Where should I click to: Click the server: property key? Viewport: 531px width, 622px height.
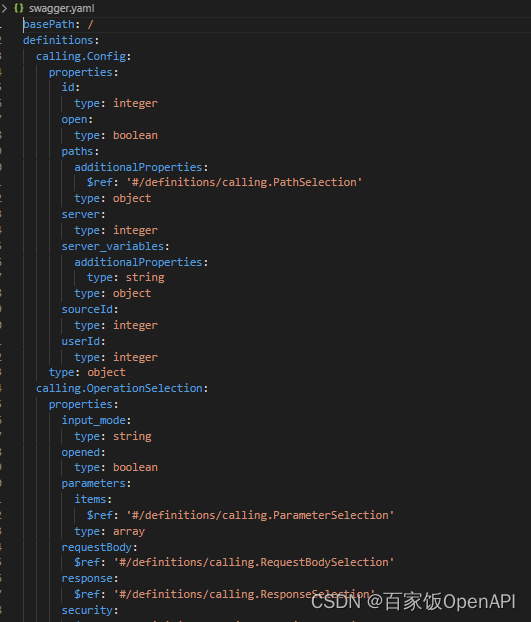click(83, 215)
